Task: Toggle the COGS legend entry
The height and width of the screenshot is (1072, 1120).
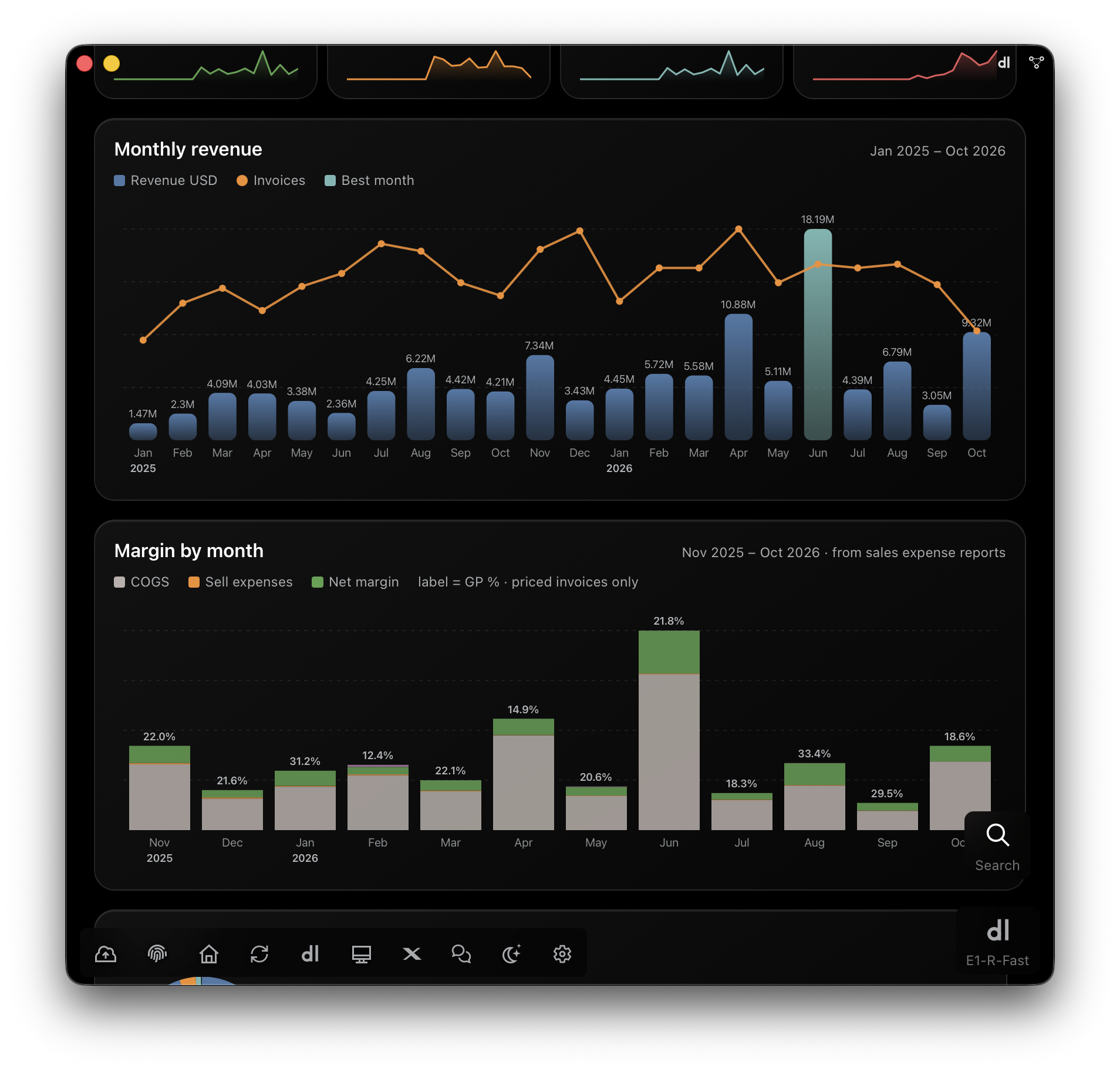Action: [x=141, y=582]
